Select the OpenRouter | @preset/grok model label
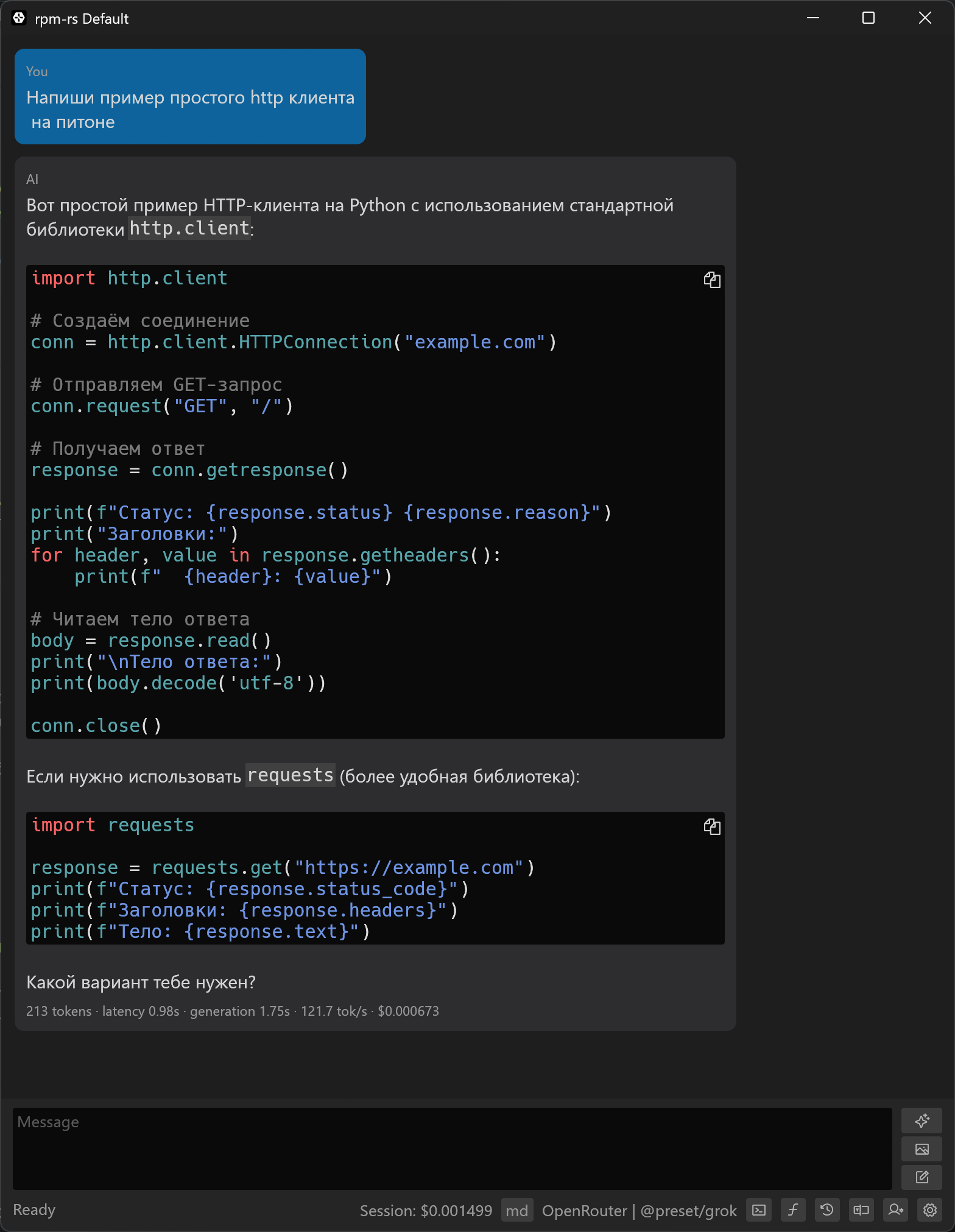Viewport: 955px width, 1232px height. point(639,1211)
